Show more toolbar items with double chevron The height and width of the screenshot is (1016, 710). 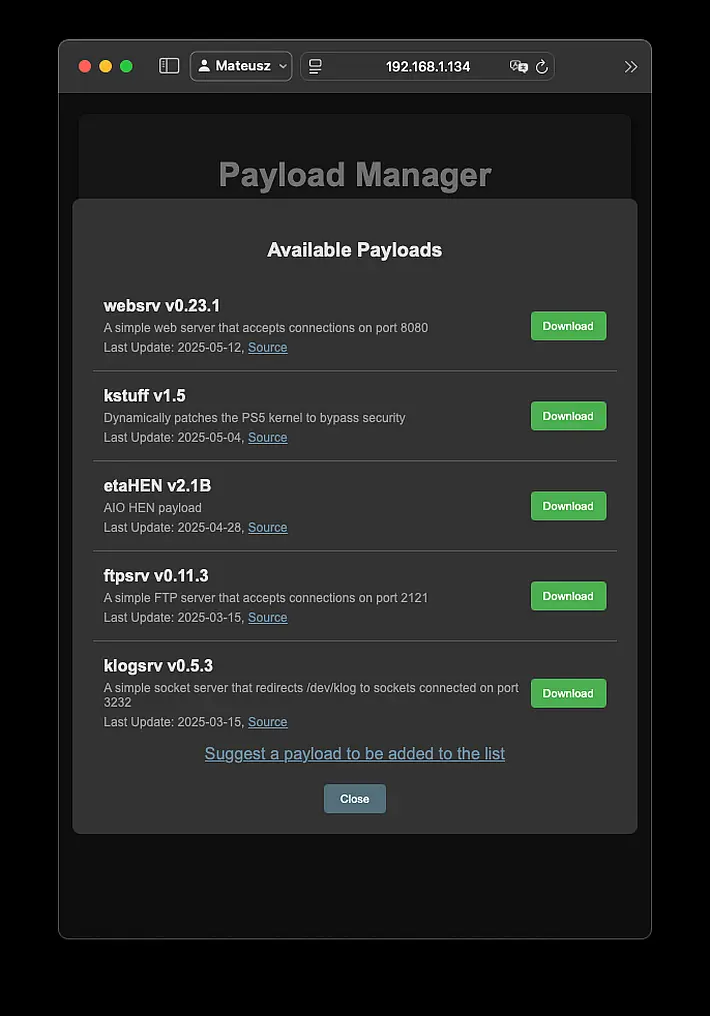tap(630, 67)
